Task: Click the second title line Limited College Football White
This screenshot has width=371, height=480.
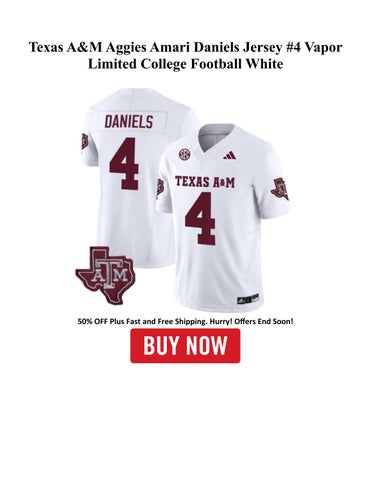Action: tap(185, 63)
